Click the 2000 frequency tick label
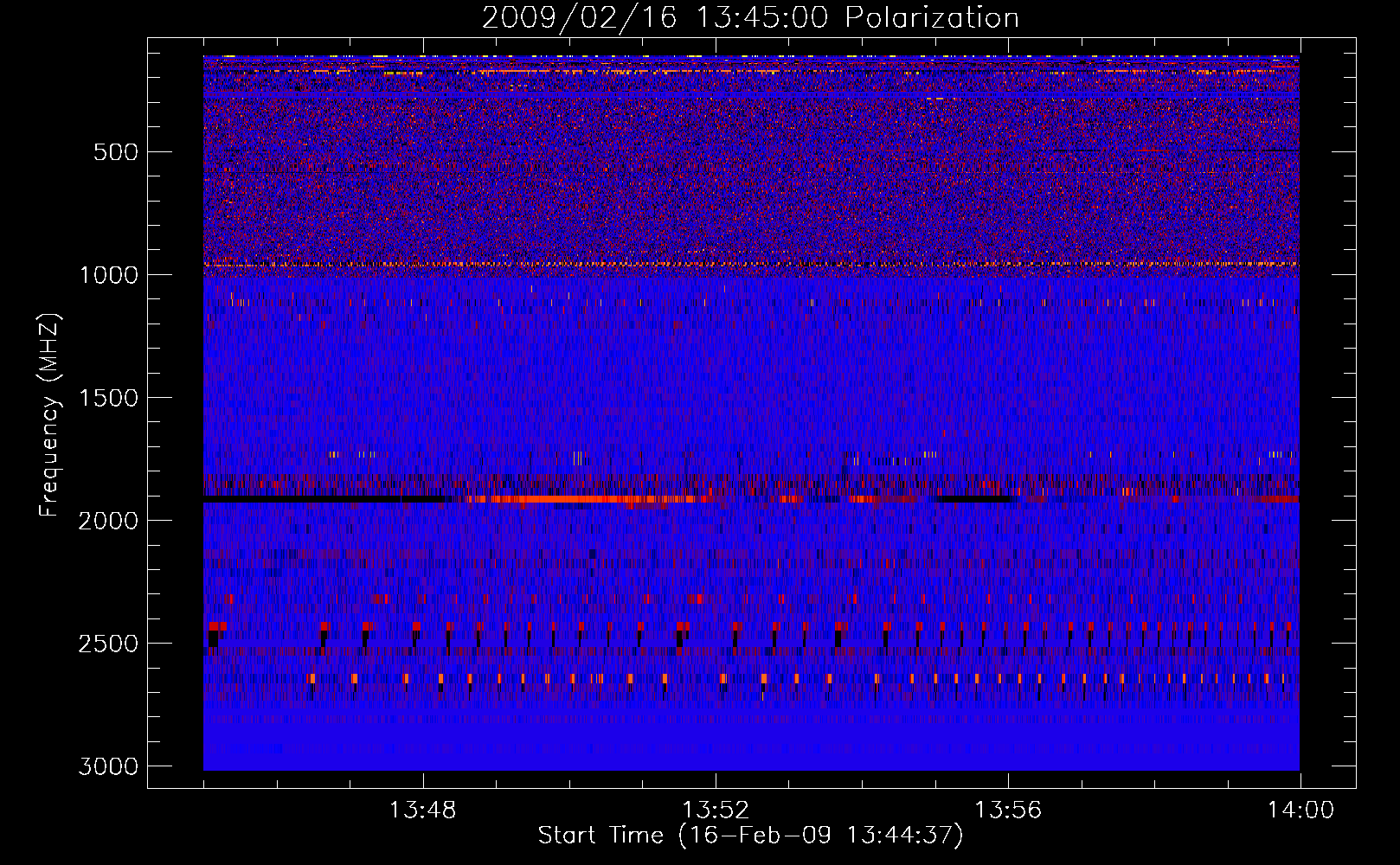 coord(108,521)
